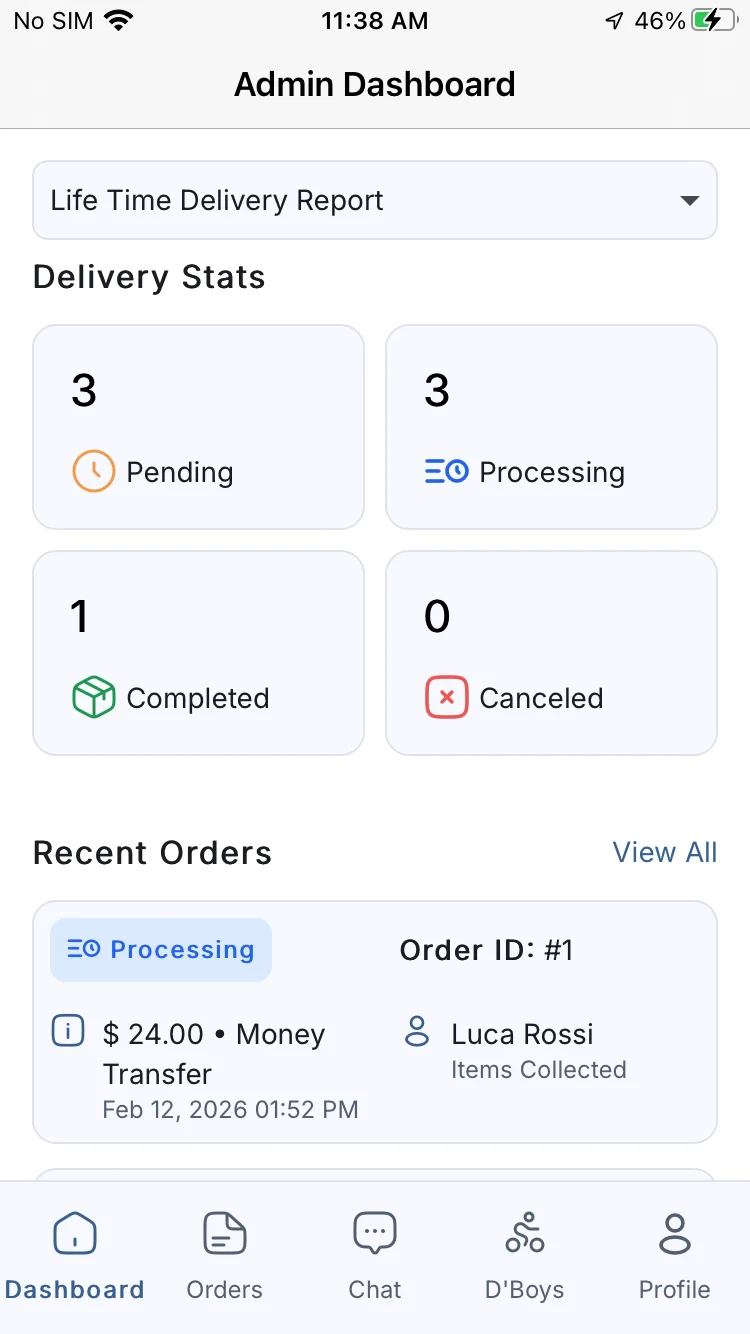Switch to the Orders tab

tap(225, 1255)
